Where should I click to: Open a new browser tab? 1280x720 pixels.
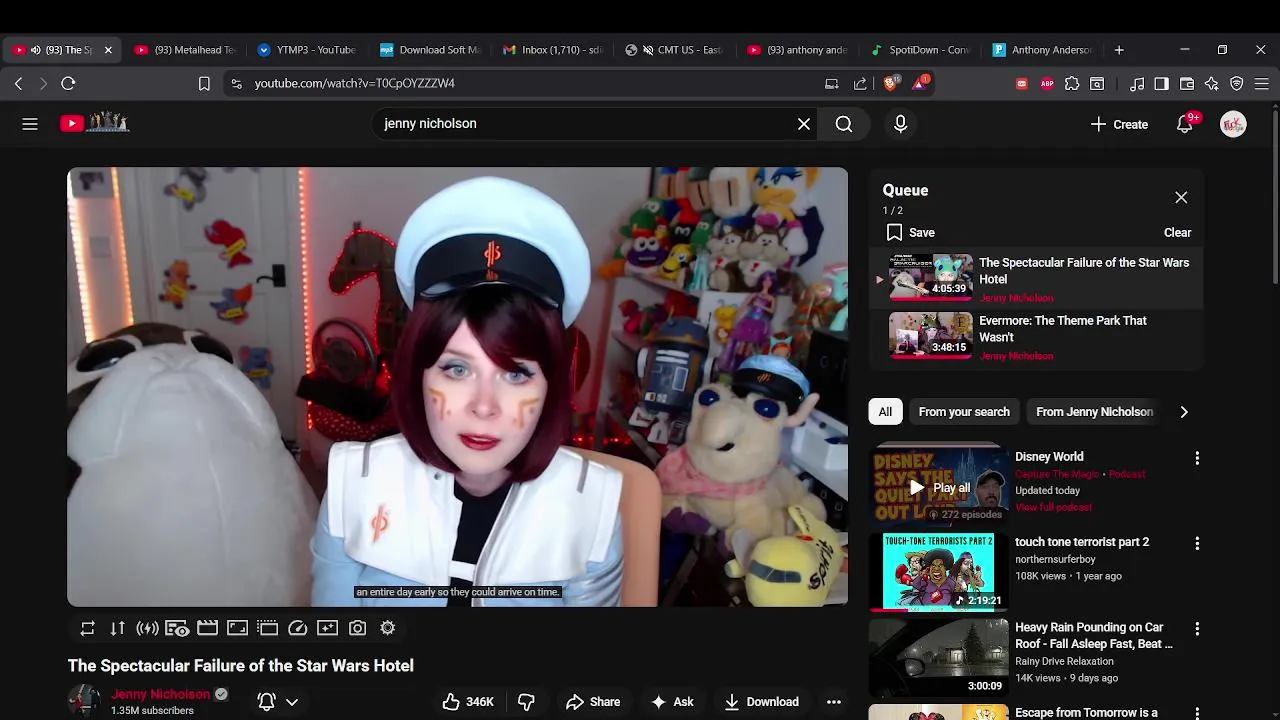point(1119,50)
